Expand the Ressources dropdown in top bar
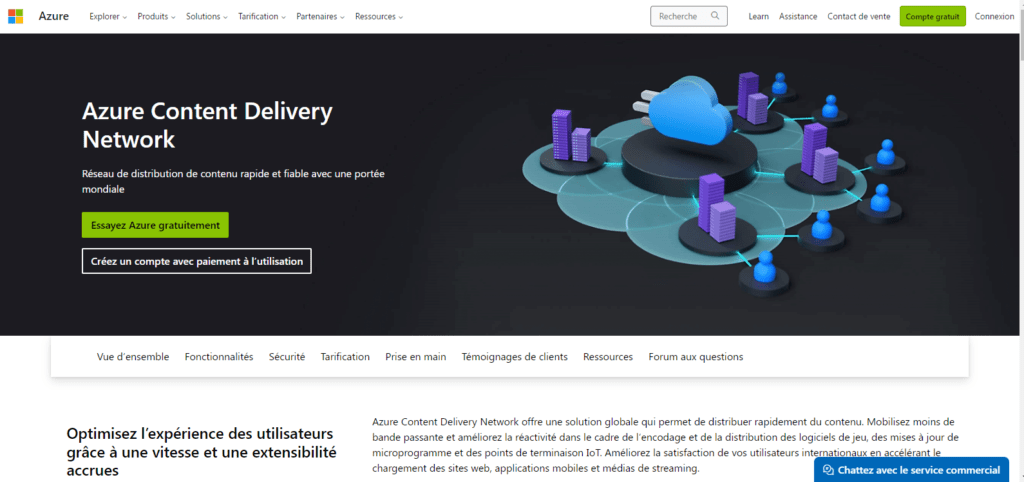 coord(379,16)
